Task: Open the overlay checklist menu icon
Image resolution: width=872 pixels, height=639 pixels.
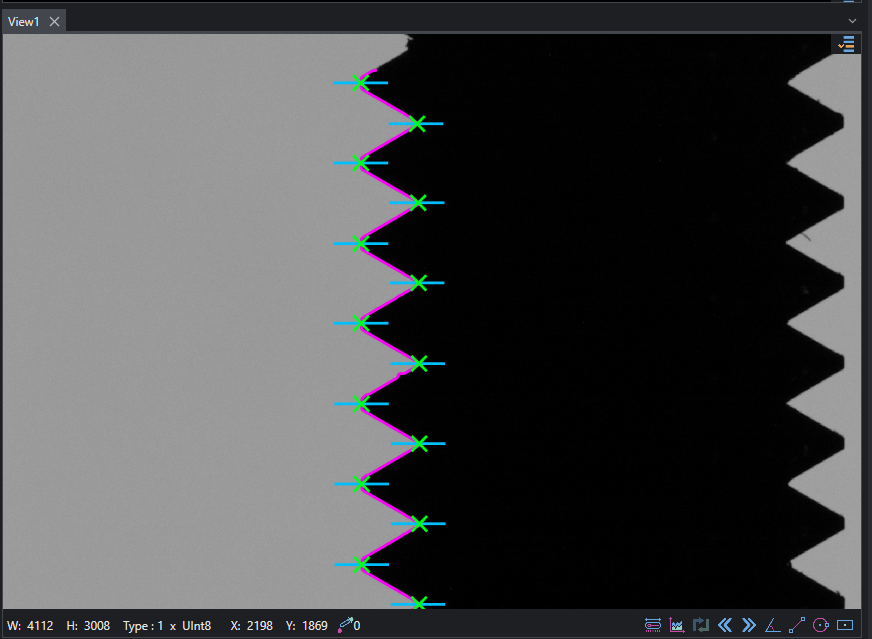Action: click(x=846, y=44)
